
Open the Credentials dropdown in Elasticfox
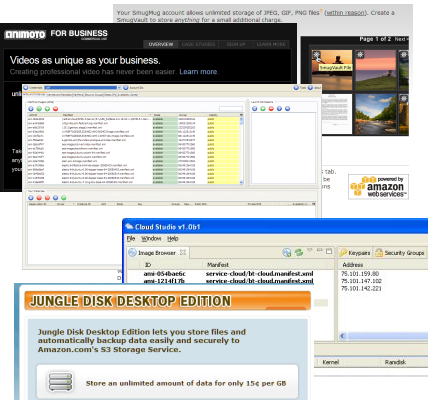pos(82,87)
